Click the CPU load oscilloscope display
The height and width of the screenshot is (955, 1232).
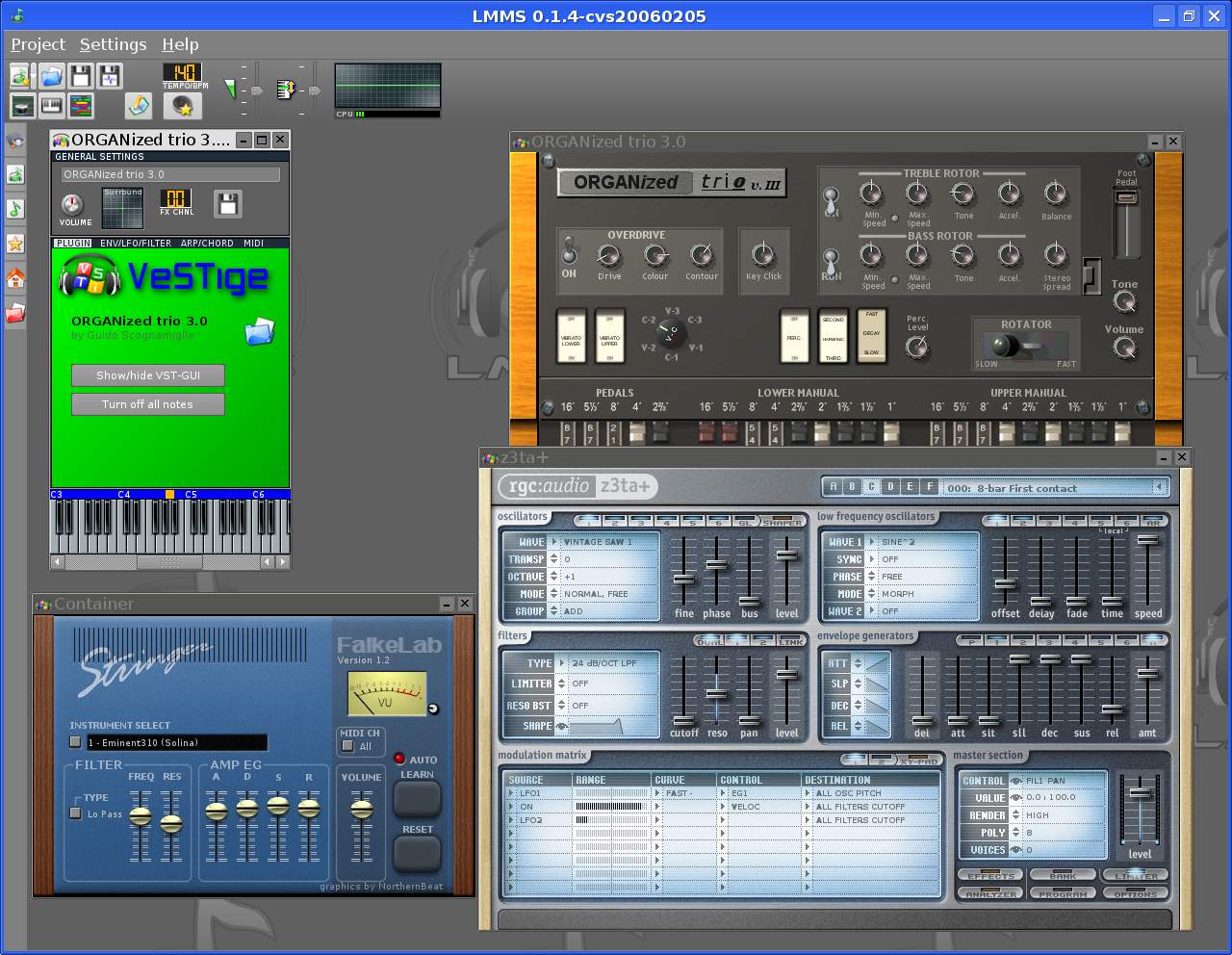pos(388,87)
